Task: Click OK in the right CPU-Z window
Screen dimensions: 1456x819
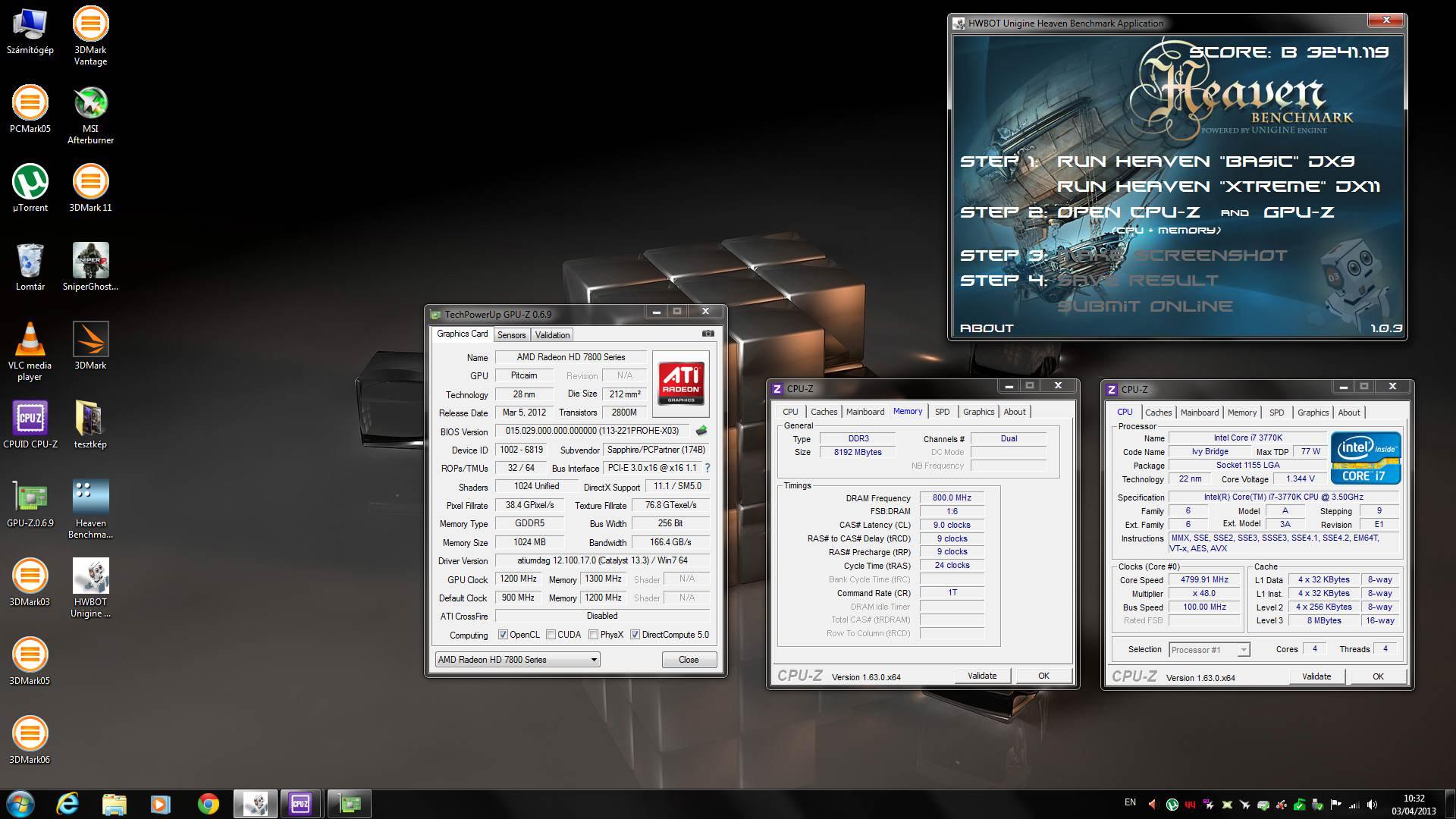Action: tap(1378, 676)
